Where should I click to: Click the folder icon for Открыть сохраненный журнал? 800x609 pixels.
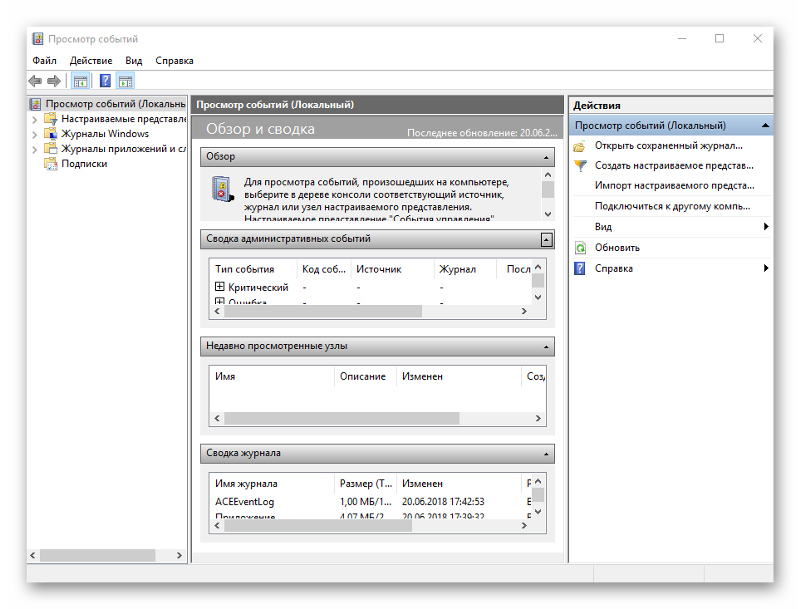(x=580, y=146)
